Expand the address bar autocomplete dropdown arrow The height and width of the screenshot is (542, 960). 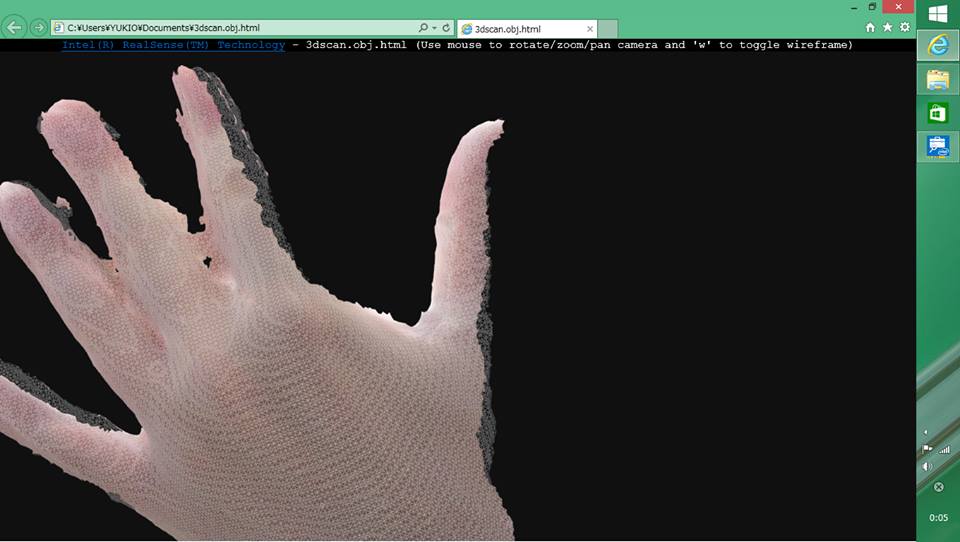coord(434,28)
